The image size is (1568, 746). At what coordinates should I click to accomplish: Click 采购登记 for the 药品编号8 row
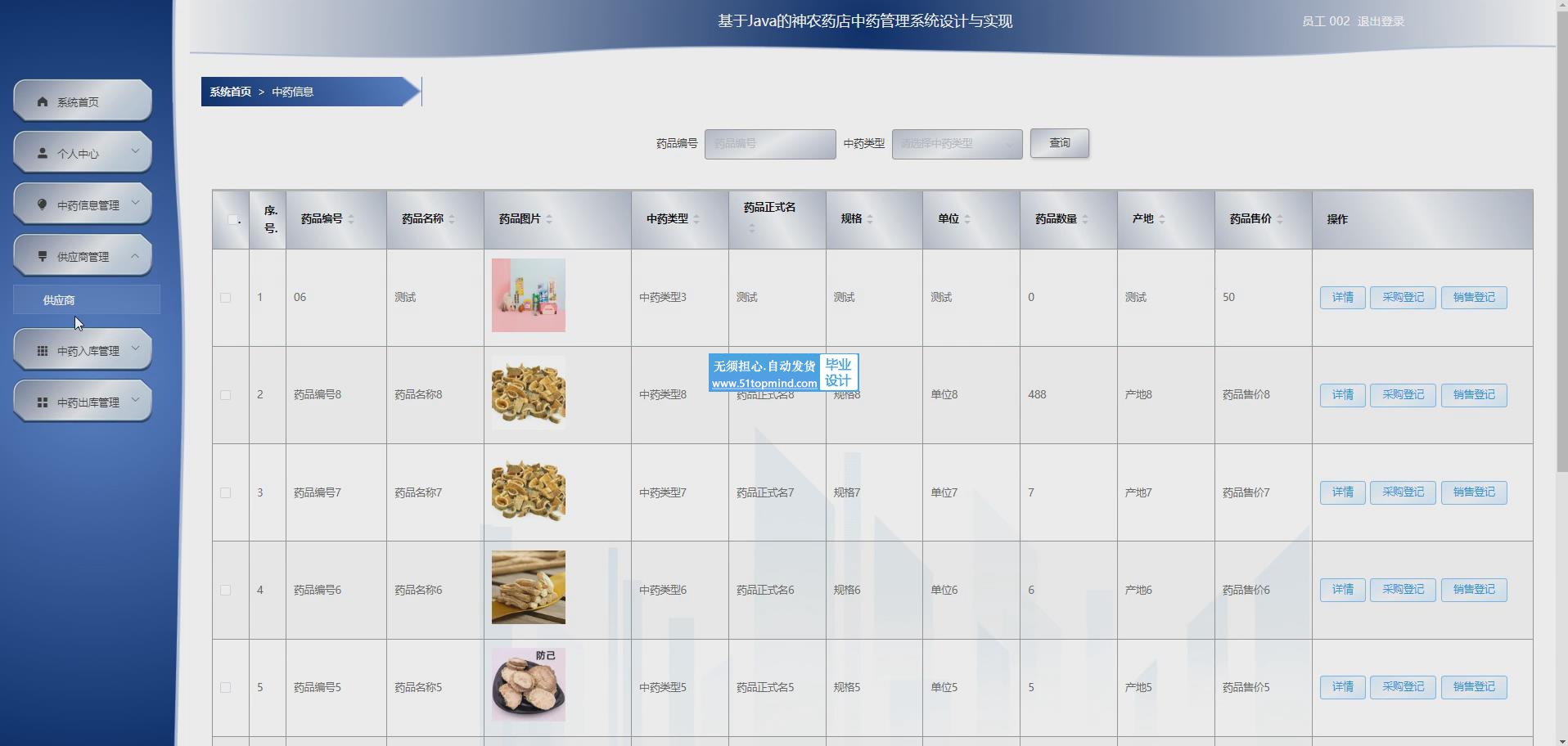[x=1403, y=395]
